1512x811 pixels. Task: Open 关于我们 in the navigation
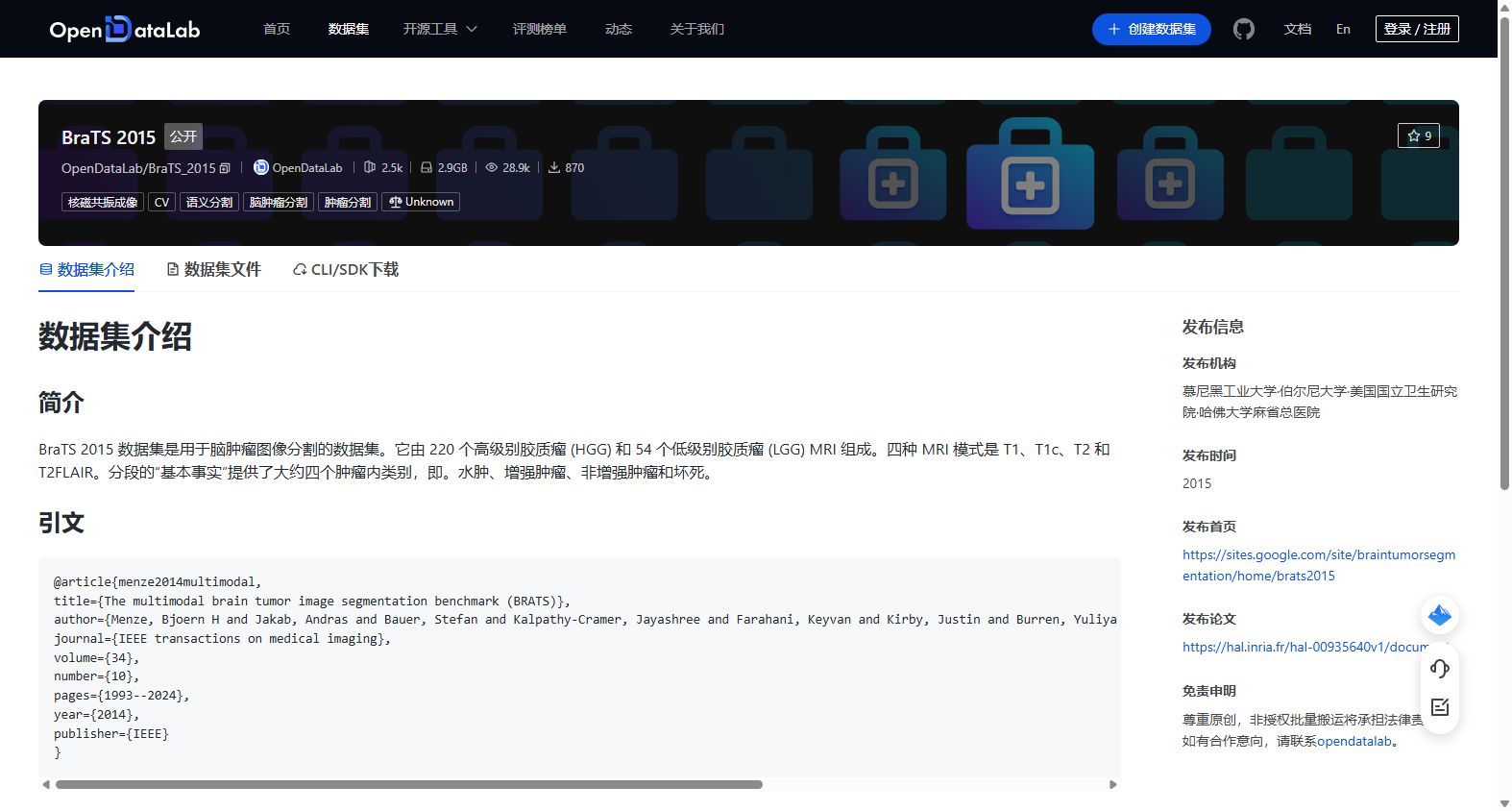pos(697,29)
